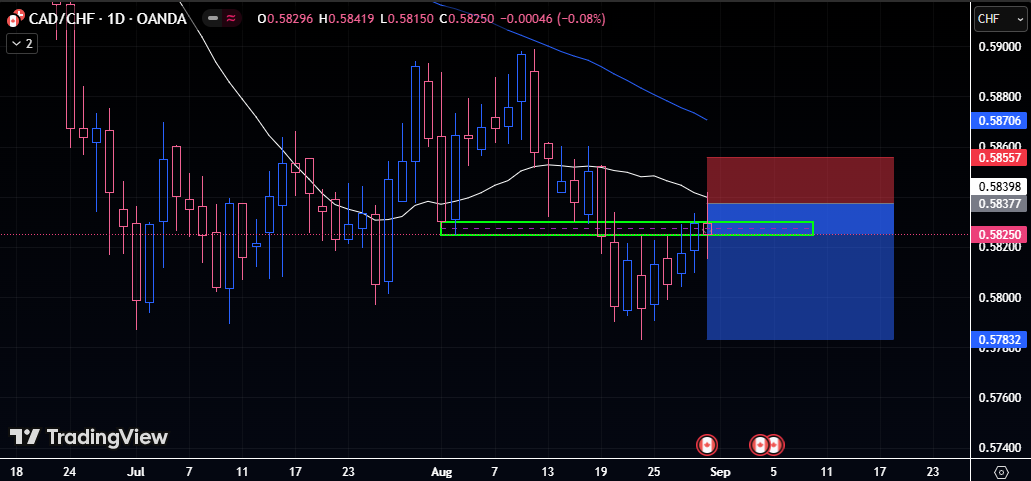Image resolution: width=1031 pixels, height=481 pixels.
Task: Click the 0.57400 price scale value
Action: click(999, 447)
